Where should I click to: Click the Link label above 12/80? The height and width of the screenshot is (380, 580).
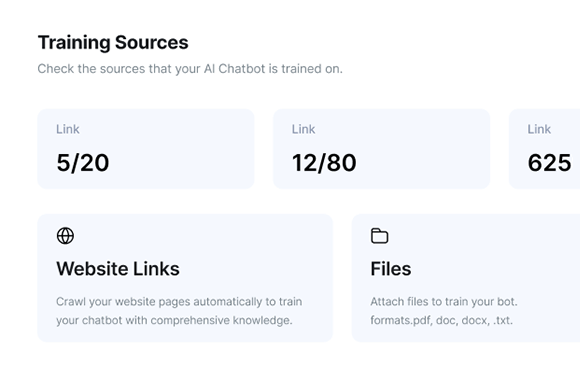303,129
